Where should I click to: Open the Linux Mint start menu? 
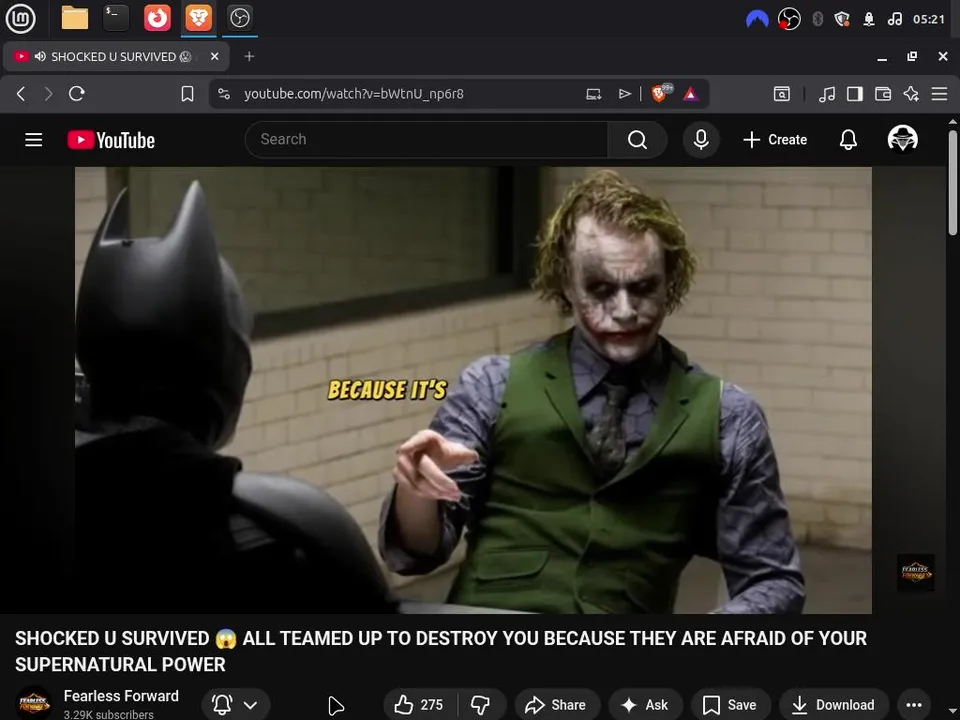click(x=20, y=18)
